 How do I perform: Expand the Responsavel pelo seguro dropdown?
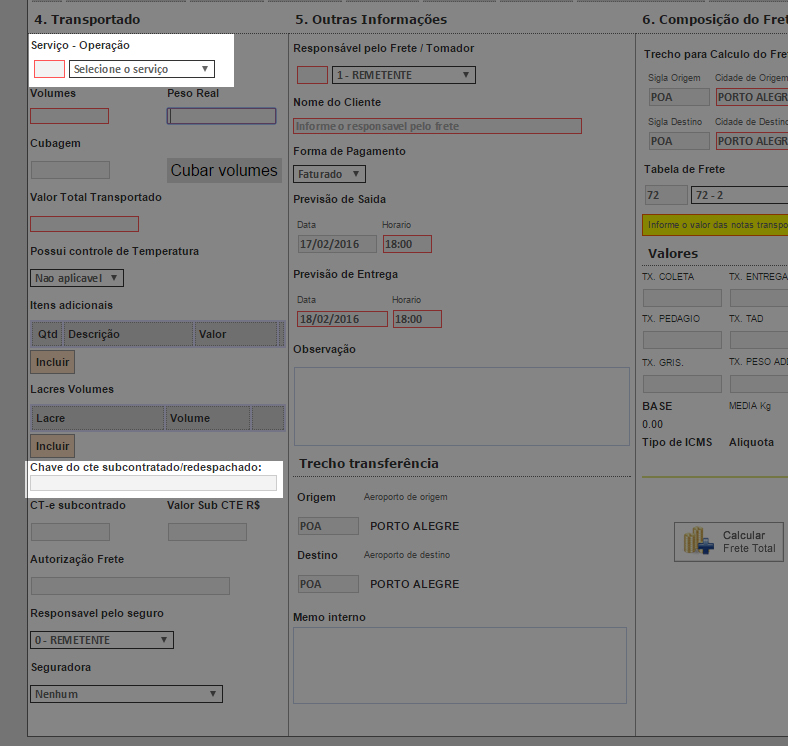(101, 640)
